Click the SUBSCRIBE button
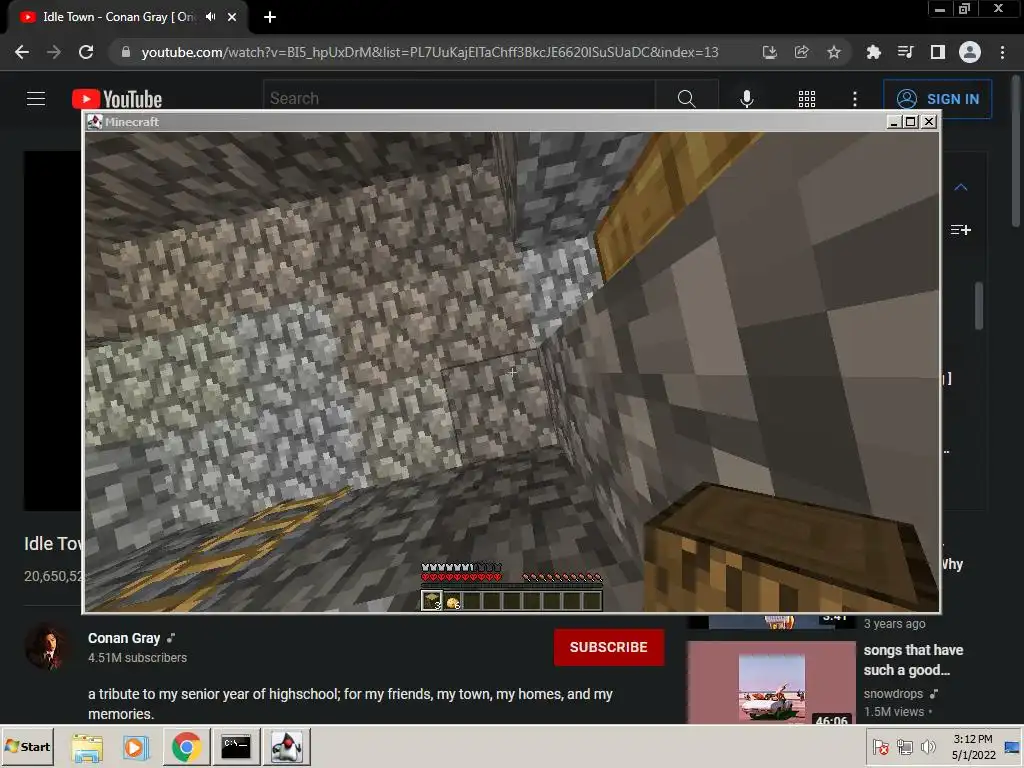Screen dimensions: 1024x768 pyautogui.click(x=609, y=647)
